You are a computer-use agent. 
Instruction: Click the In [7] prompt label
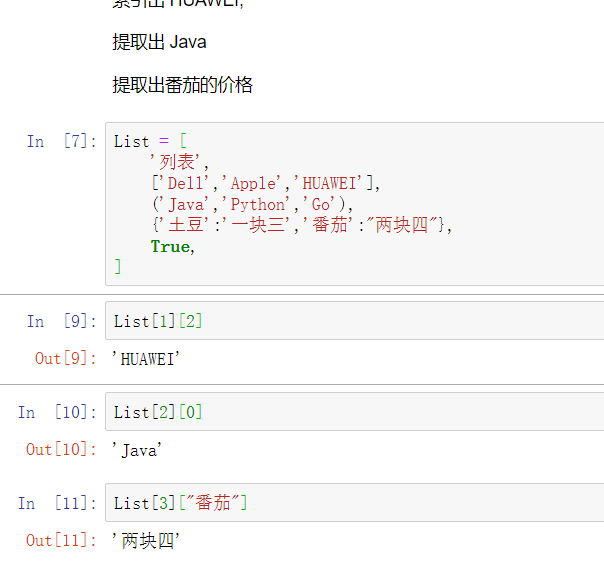coord(62,142)
